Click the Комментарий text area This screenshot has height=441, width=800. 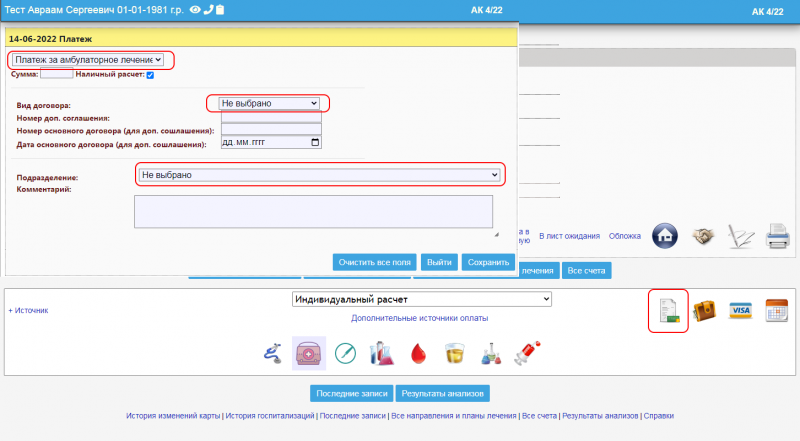tap(313, 212)
